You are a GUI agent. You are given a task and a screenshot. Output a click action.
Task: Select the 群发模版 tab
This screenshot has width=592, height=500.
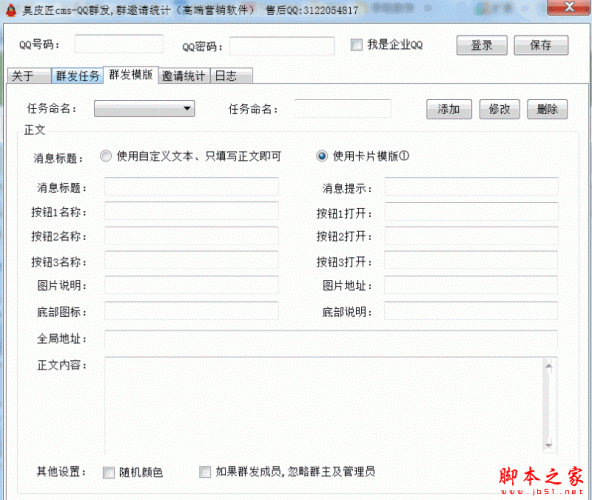tap(131, 74)
